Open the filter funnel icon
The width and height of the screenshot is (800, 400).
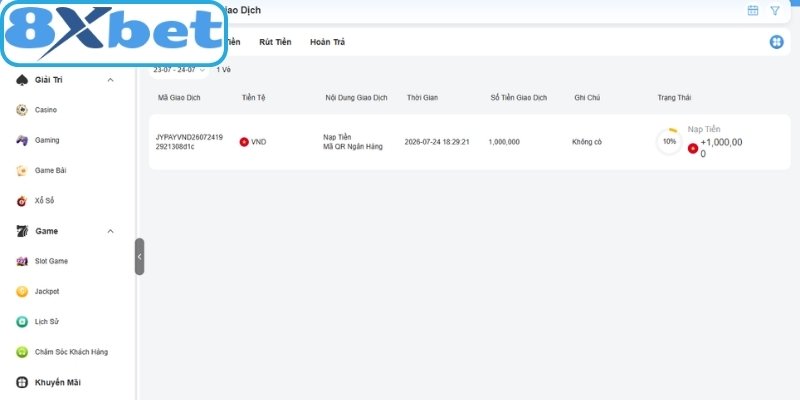(x=775, y=11)
